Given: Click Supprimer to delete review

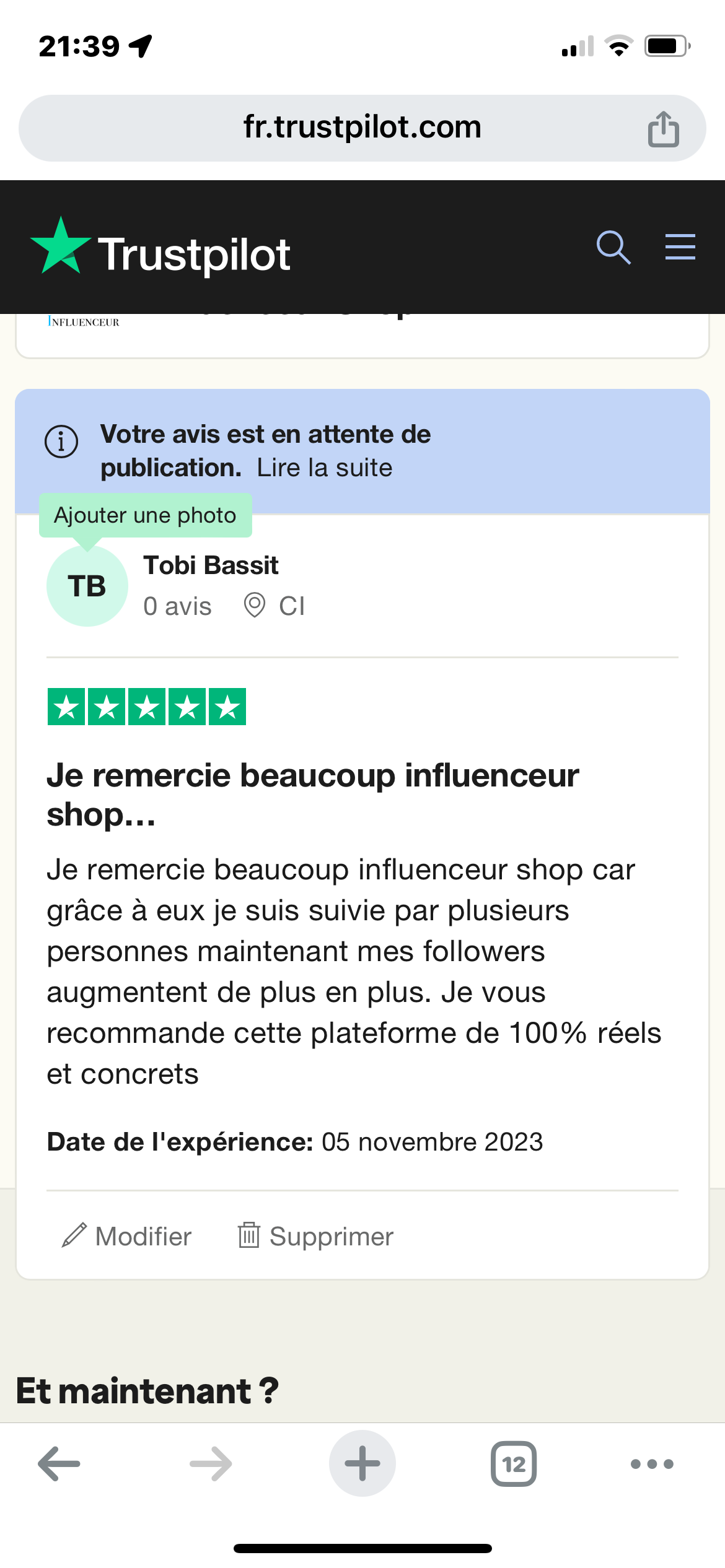Looking at the screenshot, I should (x=332, y=1237).
